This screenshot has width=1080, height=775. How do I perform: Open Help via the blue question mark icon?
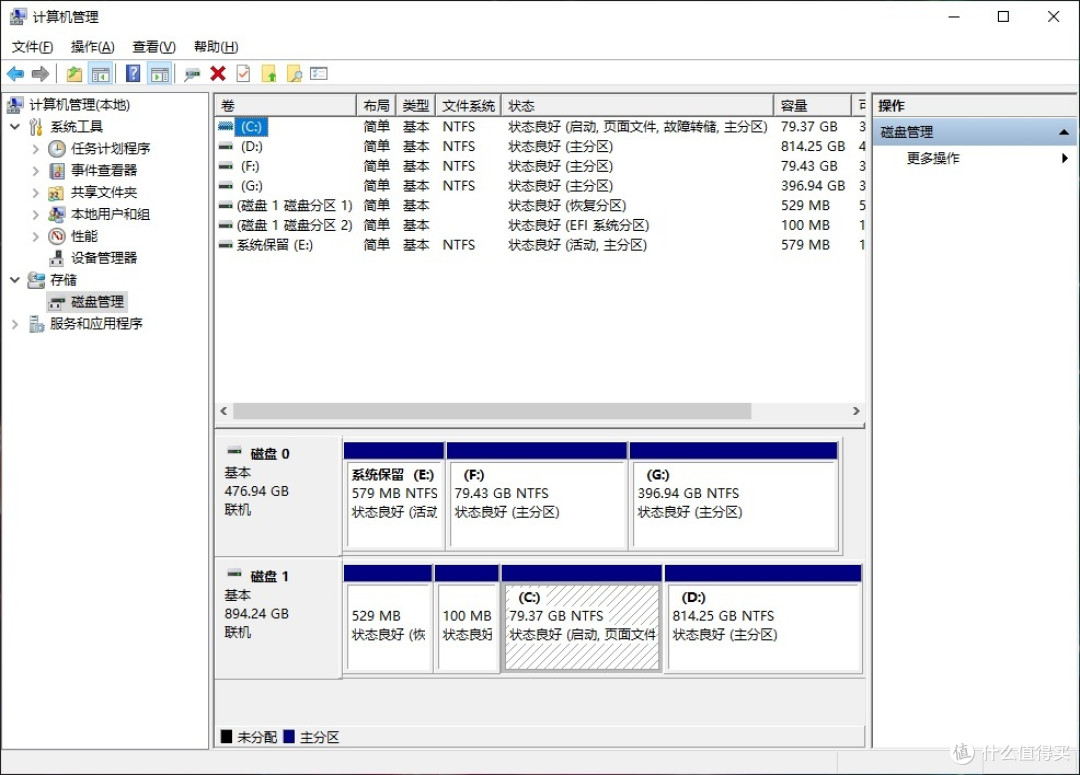click(x=133, y=74)
